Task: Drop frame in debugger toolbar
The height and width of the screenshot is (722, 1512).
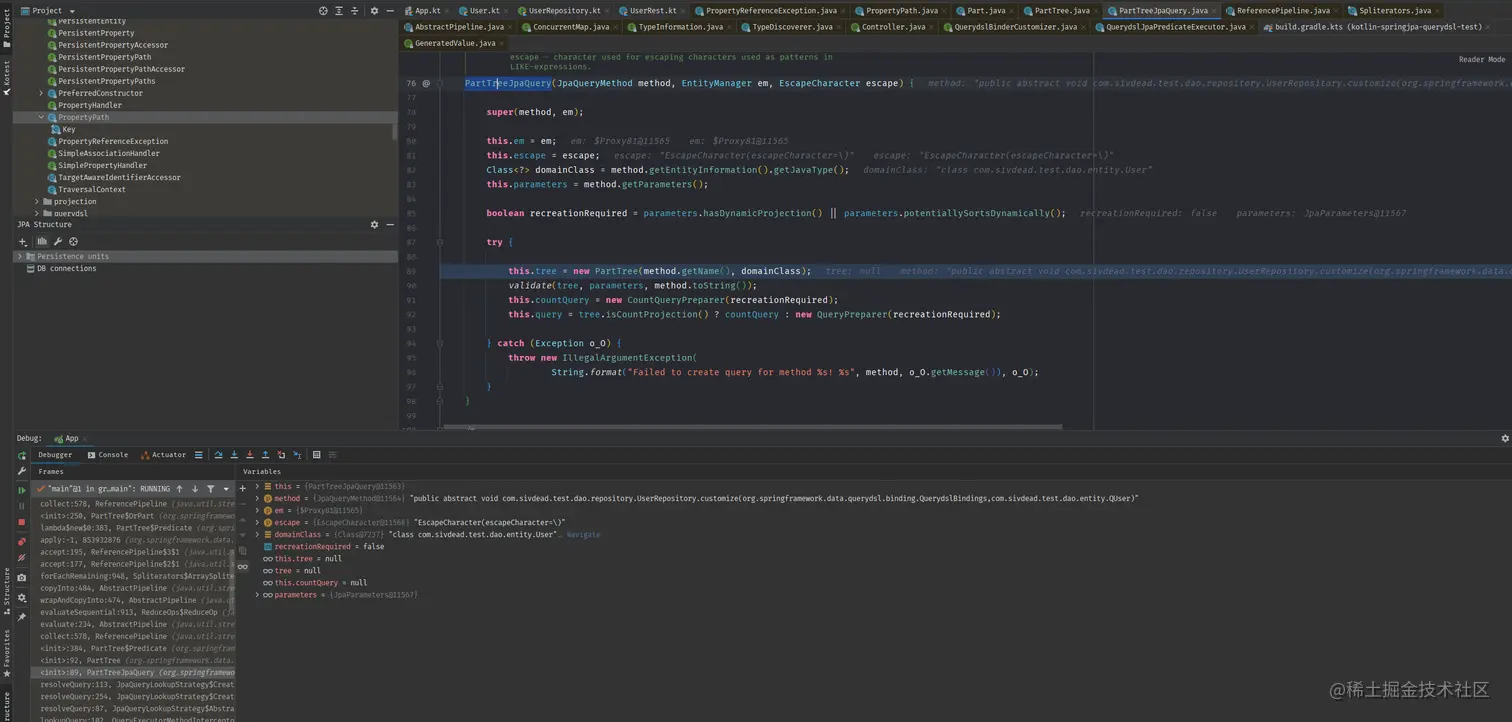Action: (x=281, y=455)
